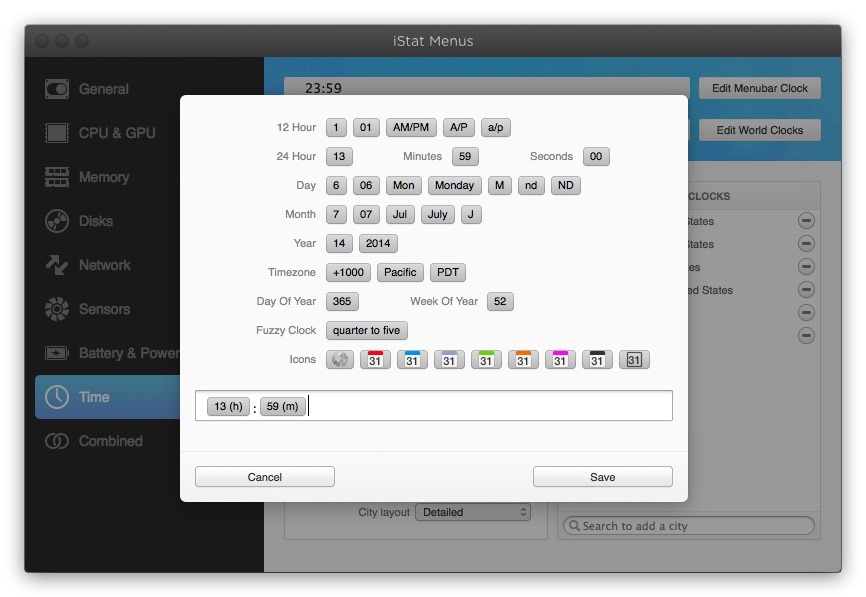Viewport: 866px width, 597px height.
Task: Select the Time sidebar section
Action: (x=108, y=397)
